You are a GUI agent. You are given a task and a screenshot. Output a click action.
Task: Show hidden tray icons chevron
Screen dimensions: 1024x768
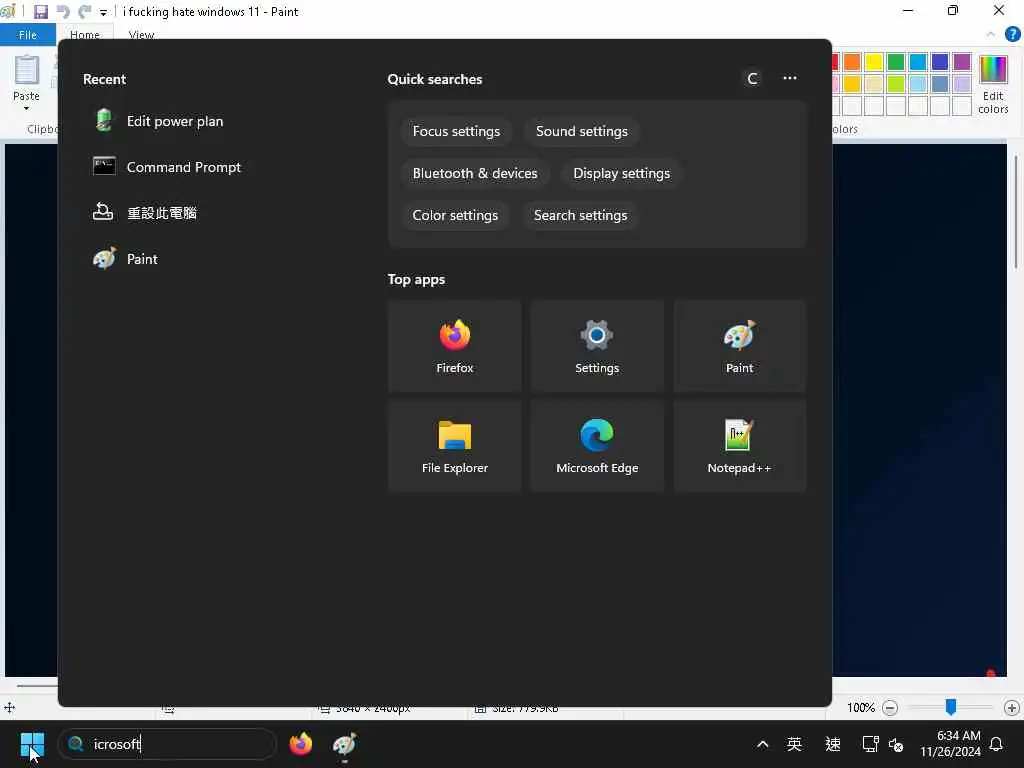coord(762,744)
